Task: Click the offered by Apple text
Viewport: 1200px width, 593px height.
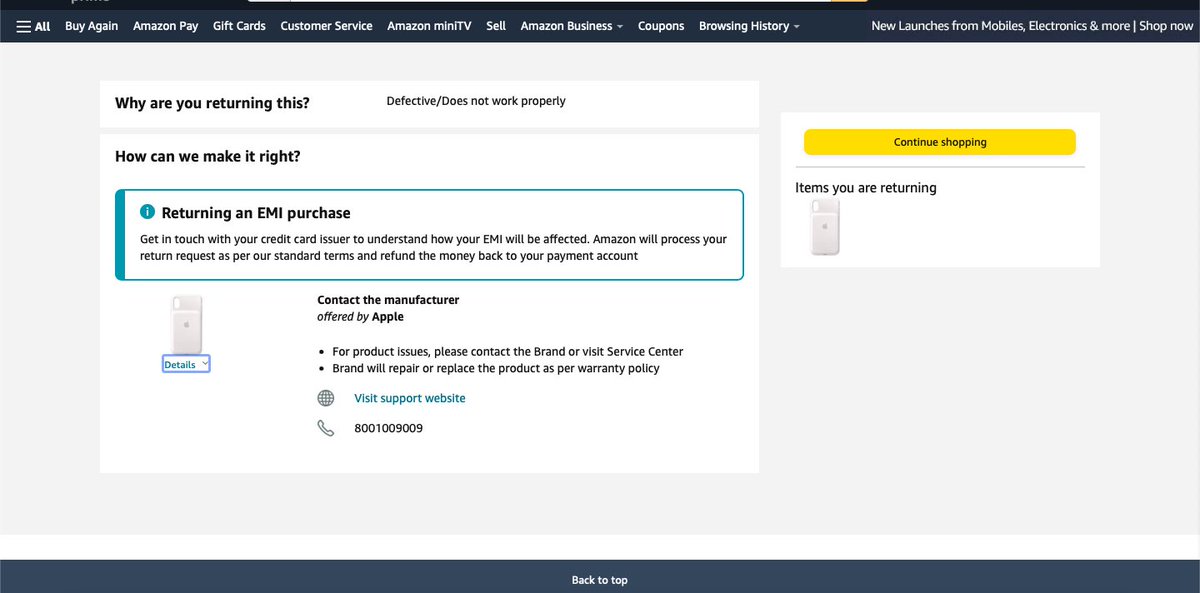Action: tap(360, 317)
